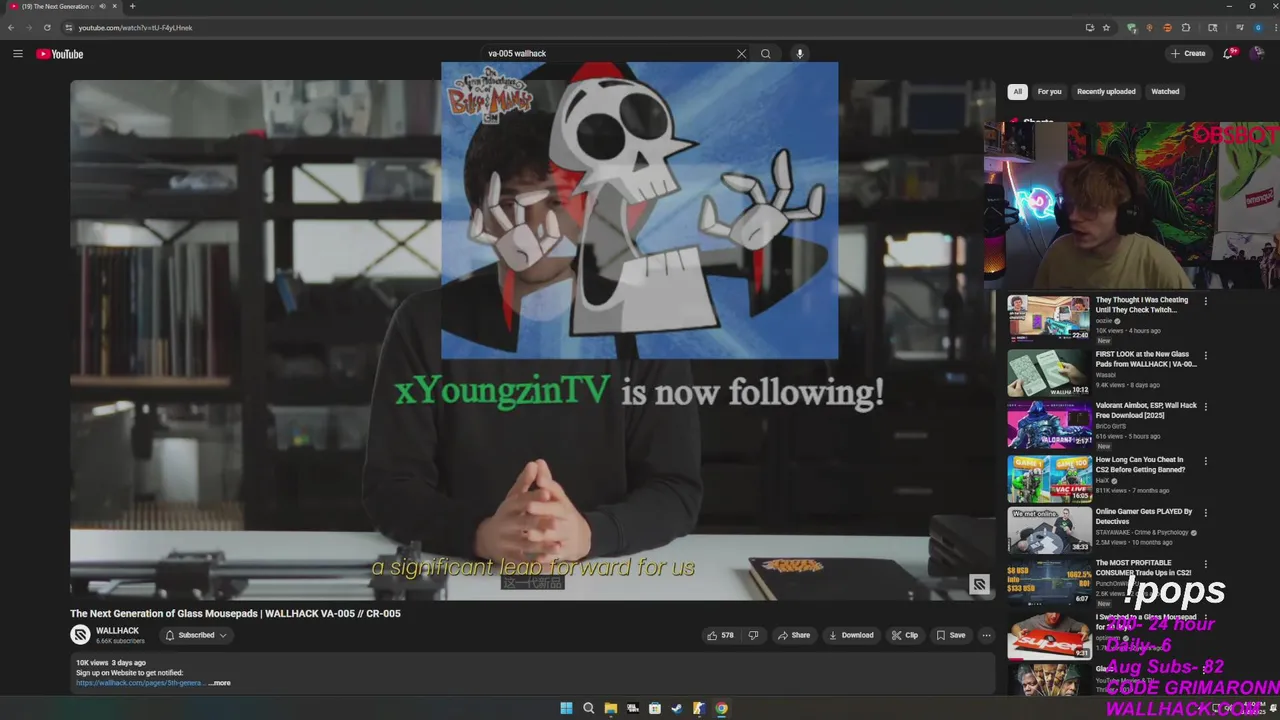Select the For you filter chip
This screenshot has width=1280, height=720.
pyautogui.click(x=1049, y=92)
